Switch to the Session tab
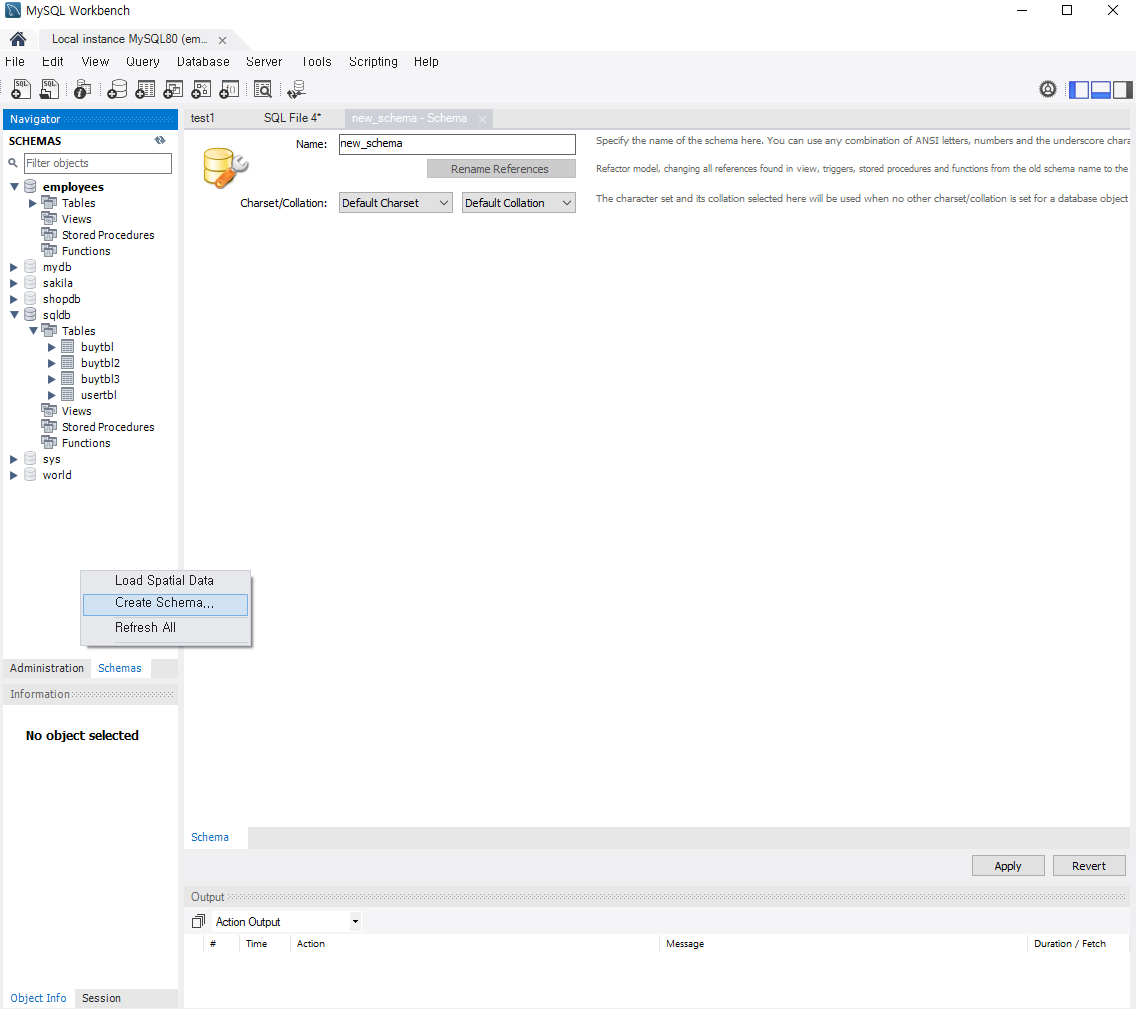Image resolution: width=1137 pixels, height=1009 pixels. pyautogui.click(x=102, y=998)
